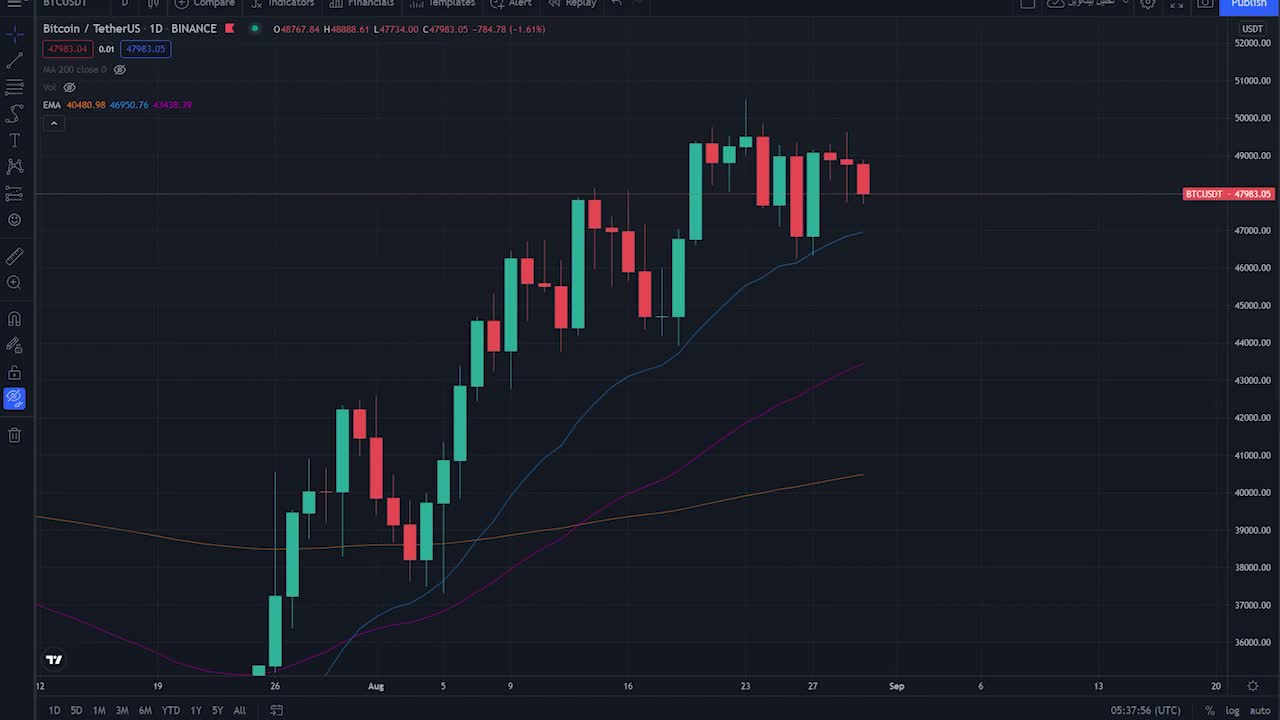Open the timeframe dropdown showing 1D
The height and width of the screenshot is (720, 1280).
tap(123, 4)
